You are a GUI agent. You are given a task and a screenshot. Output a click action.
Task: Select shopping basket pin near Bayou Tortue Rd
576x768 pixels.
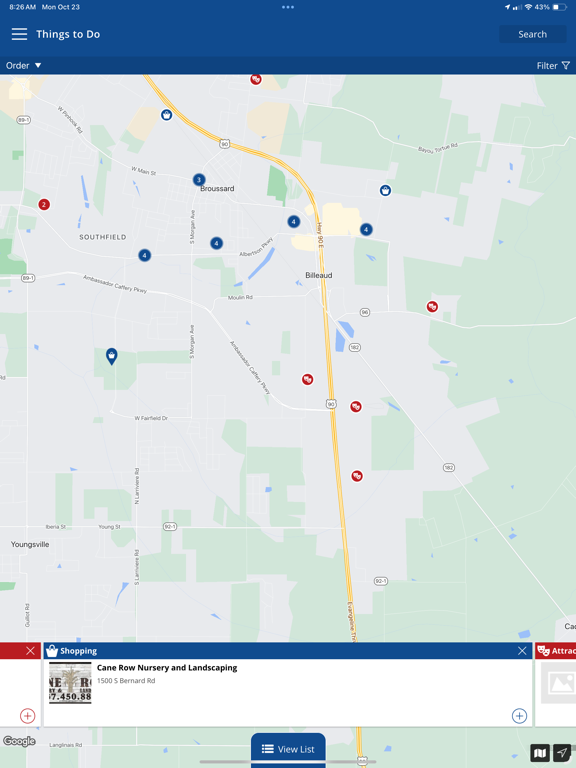[385, 191]
